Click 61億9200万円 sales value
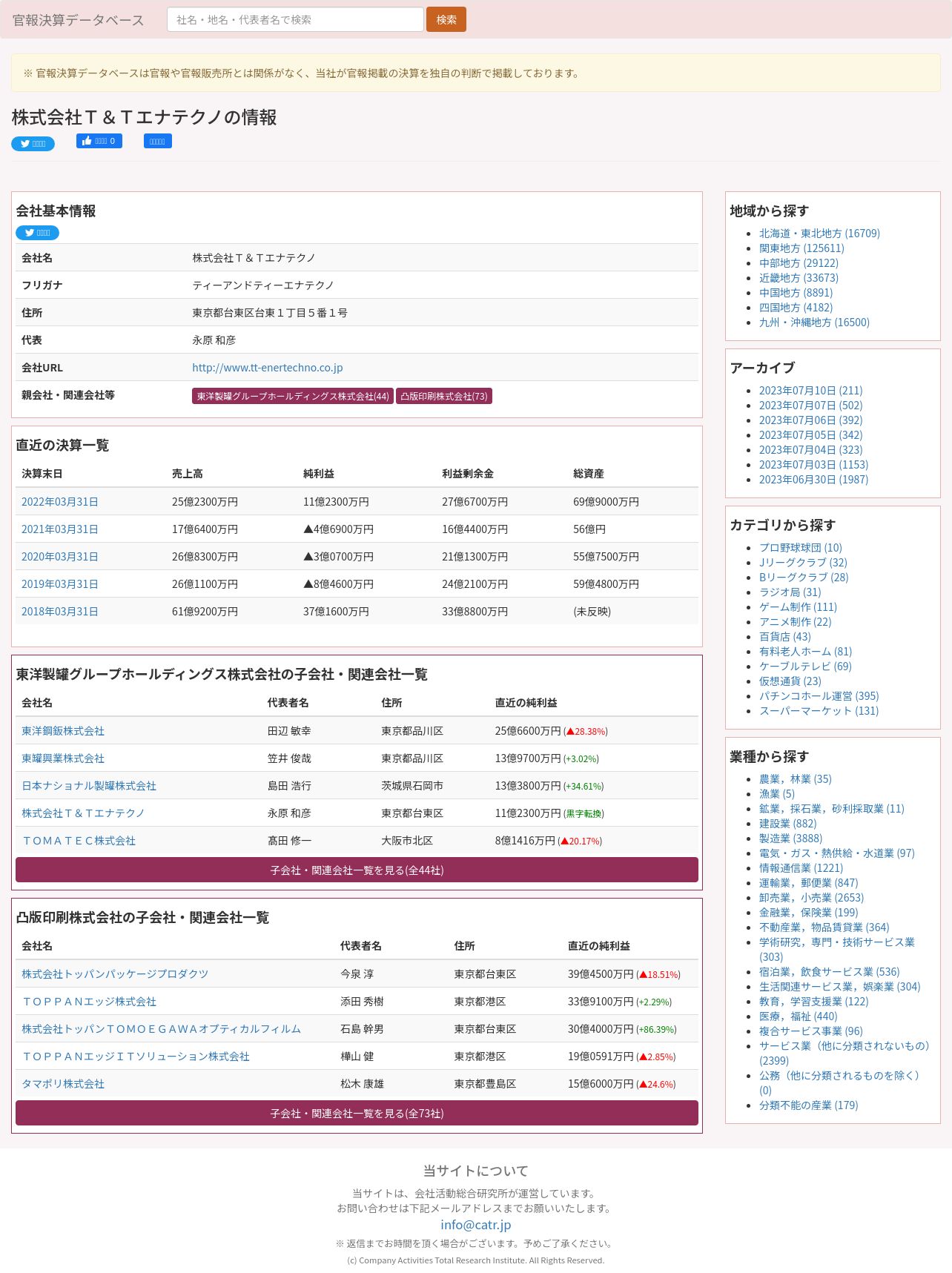Image resolution: width=952 pixels, height=1273 pixels. (x=205, y=612)
